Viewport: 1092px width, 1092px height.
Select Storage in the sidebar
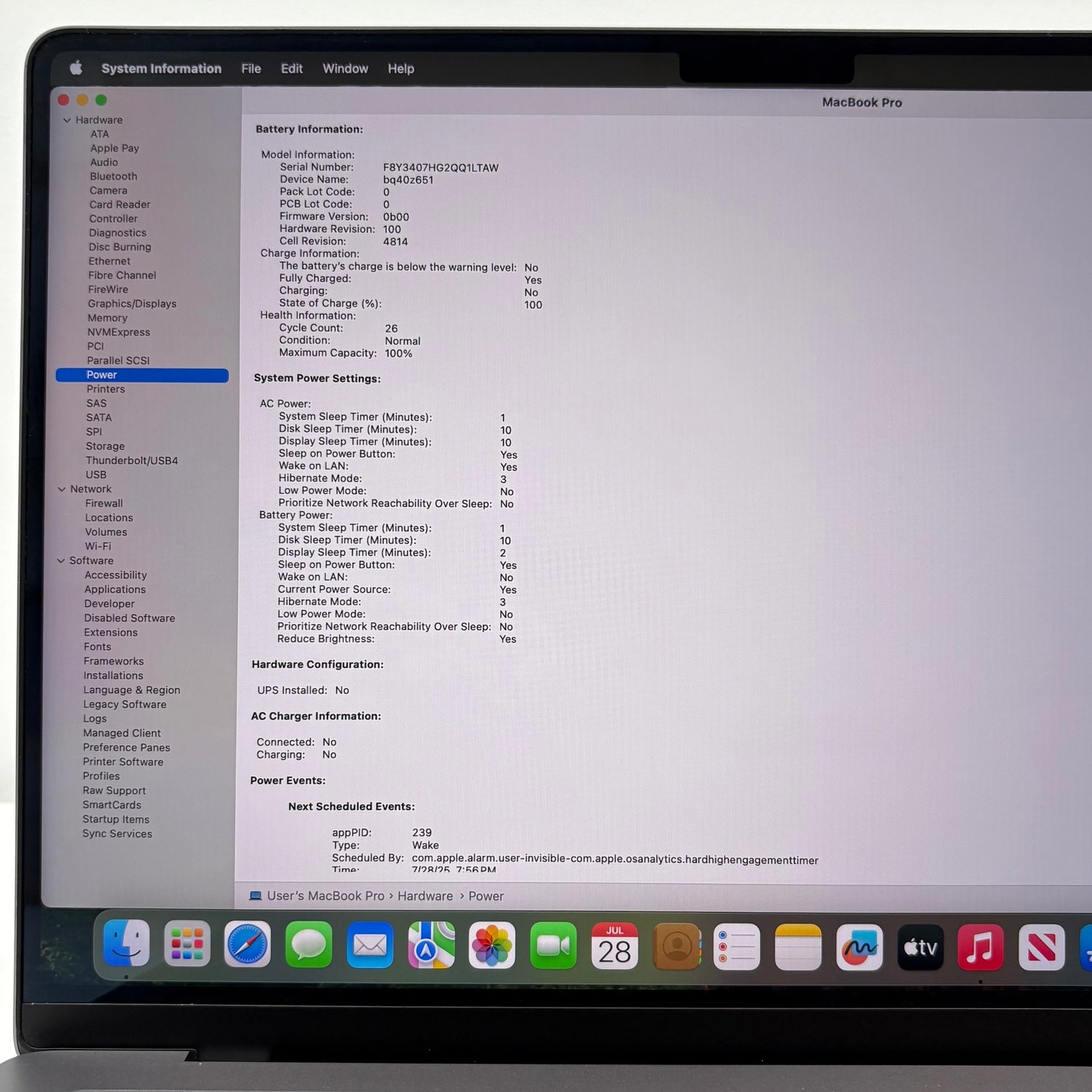(105, 446)
